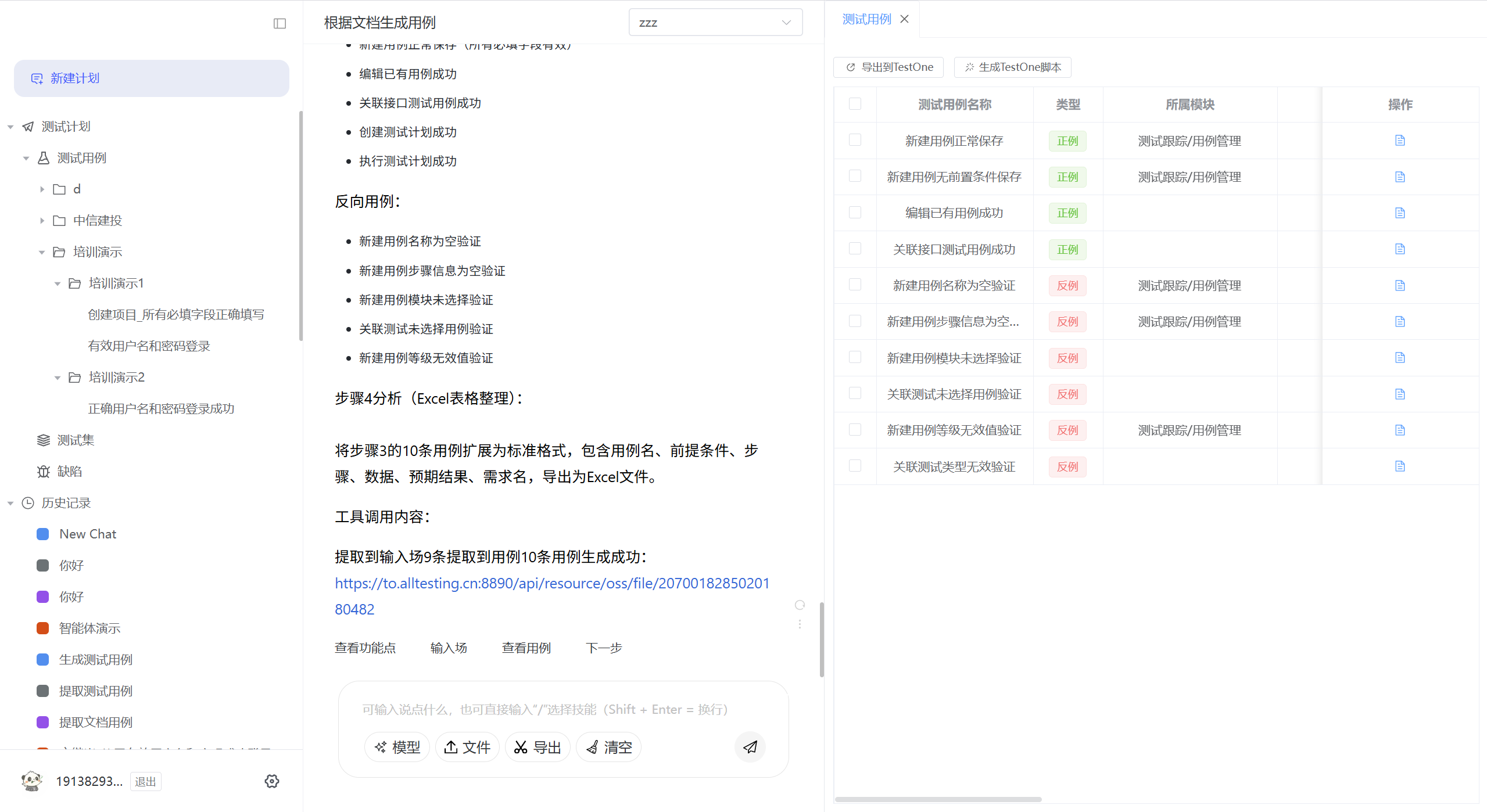Open the detail icon for 新建用例步骤信息为空 row

(1400, 321)
